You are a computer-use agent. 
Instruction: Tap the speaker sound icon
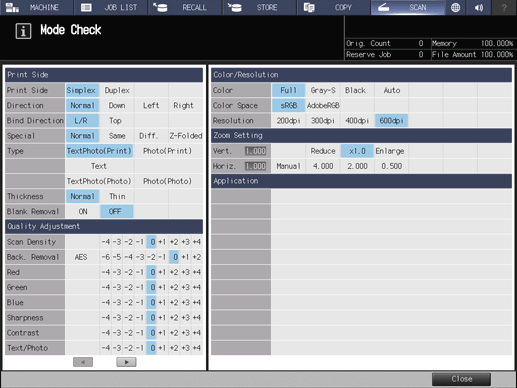pyautogui.click(x=479, y=7)
